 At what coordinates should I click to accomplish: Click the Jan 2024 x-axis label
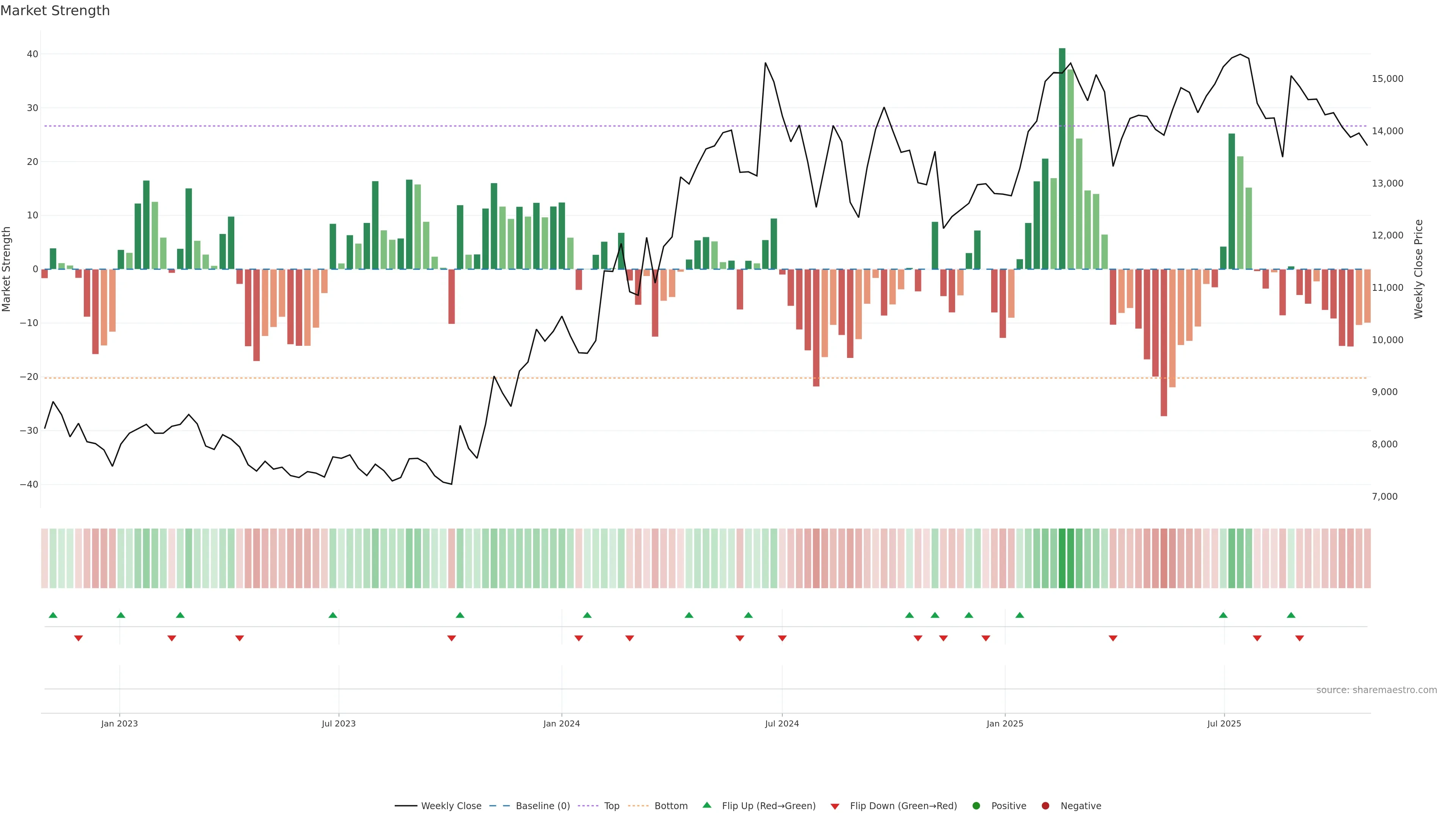[x=561, y=723]
